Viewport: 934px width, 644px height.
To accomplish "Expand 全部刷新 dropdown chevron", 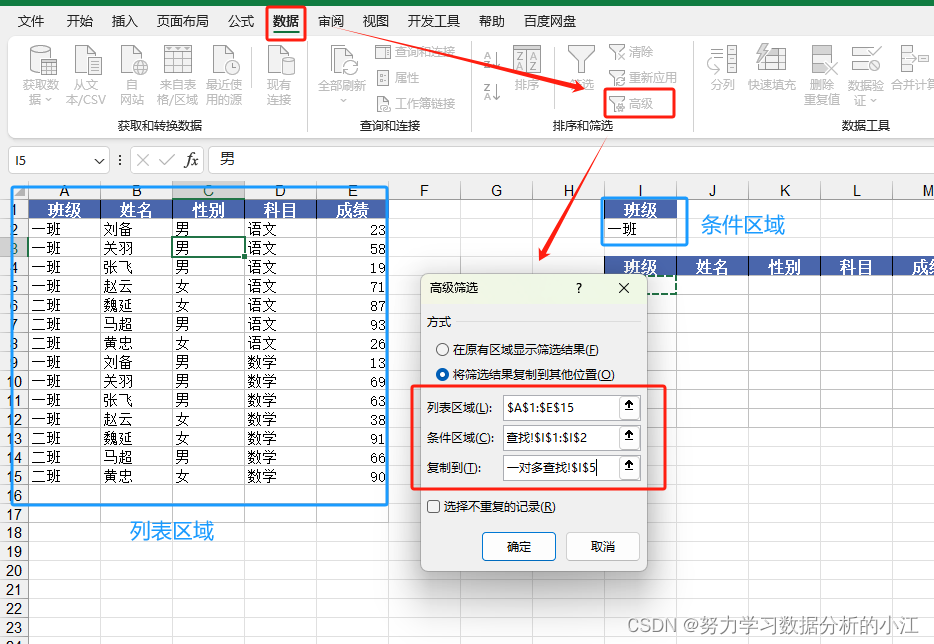I will tap(343, 100).
